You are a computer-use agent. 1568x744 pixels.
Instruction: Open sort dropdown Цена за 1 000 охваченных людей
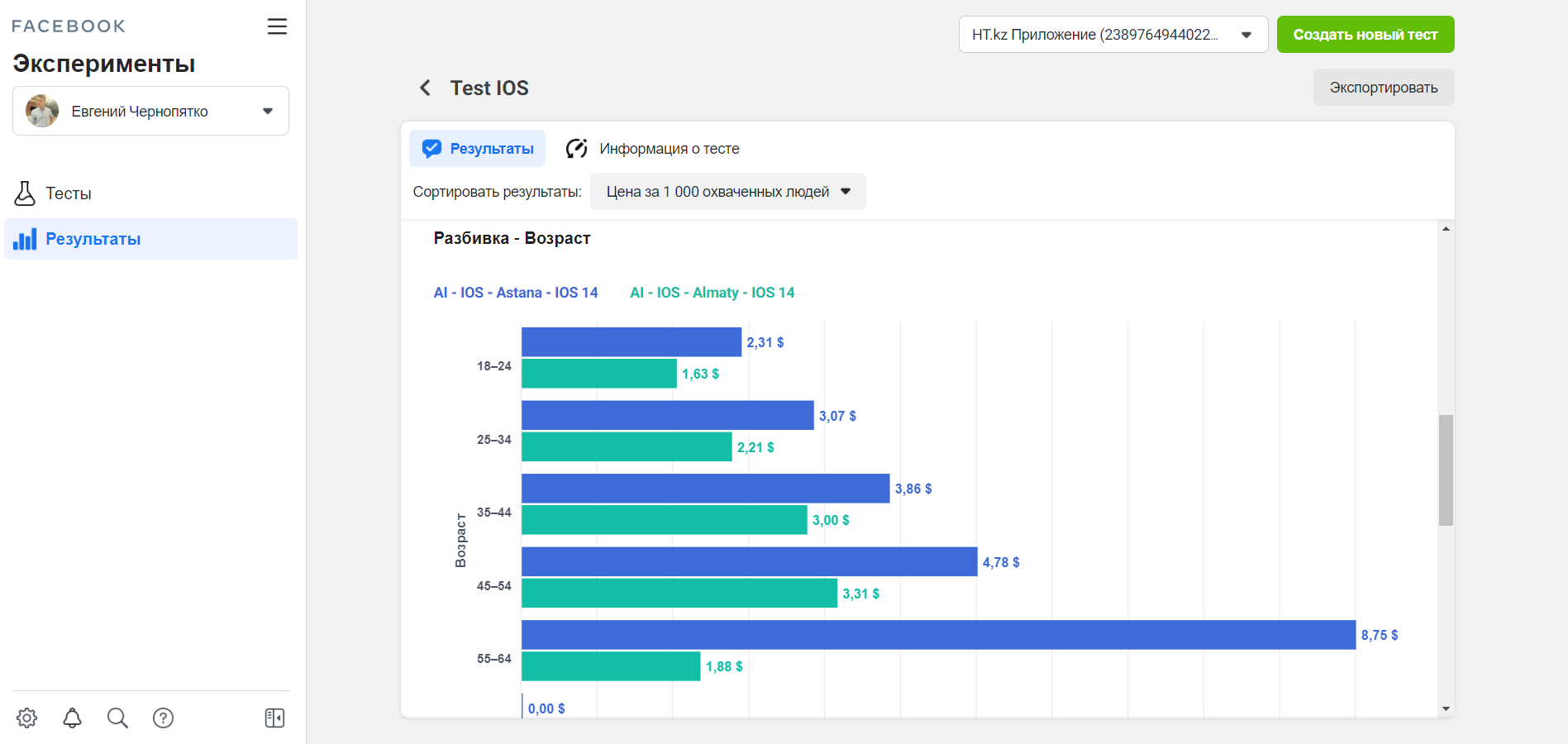click(x=727, y=192)
